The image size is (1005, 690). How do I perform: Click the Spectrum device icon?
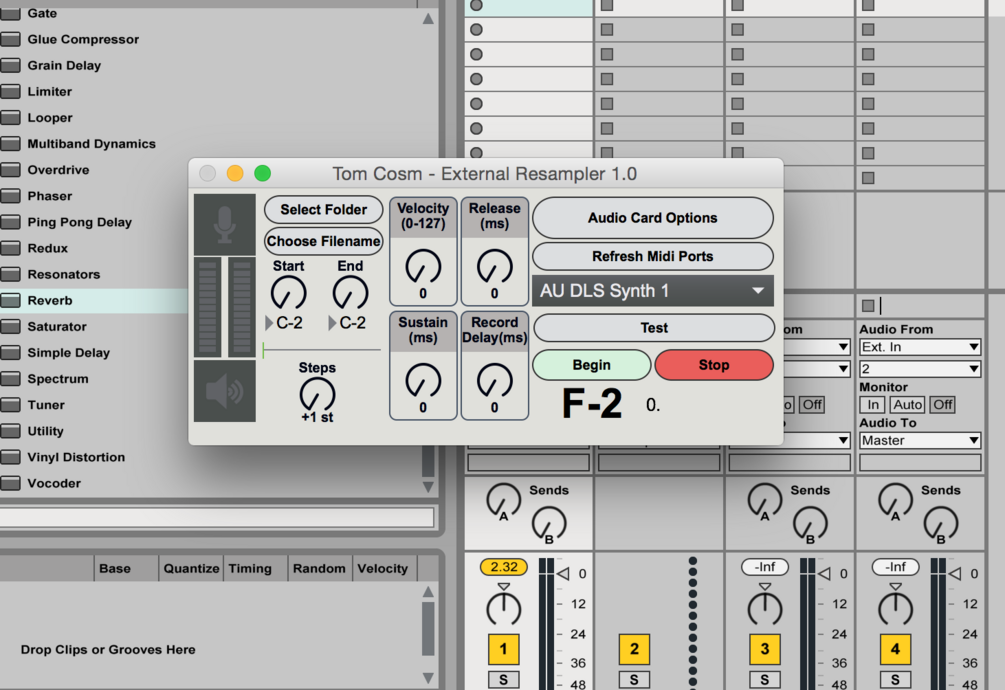[10, 379]
